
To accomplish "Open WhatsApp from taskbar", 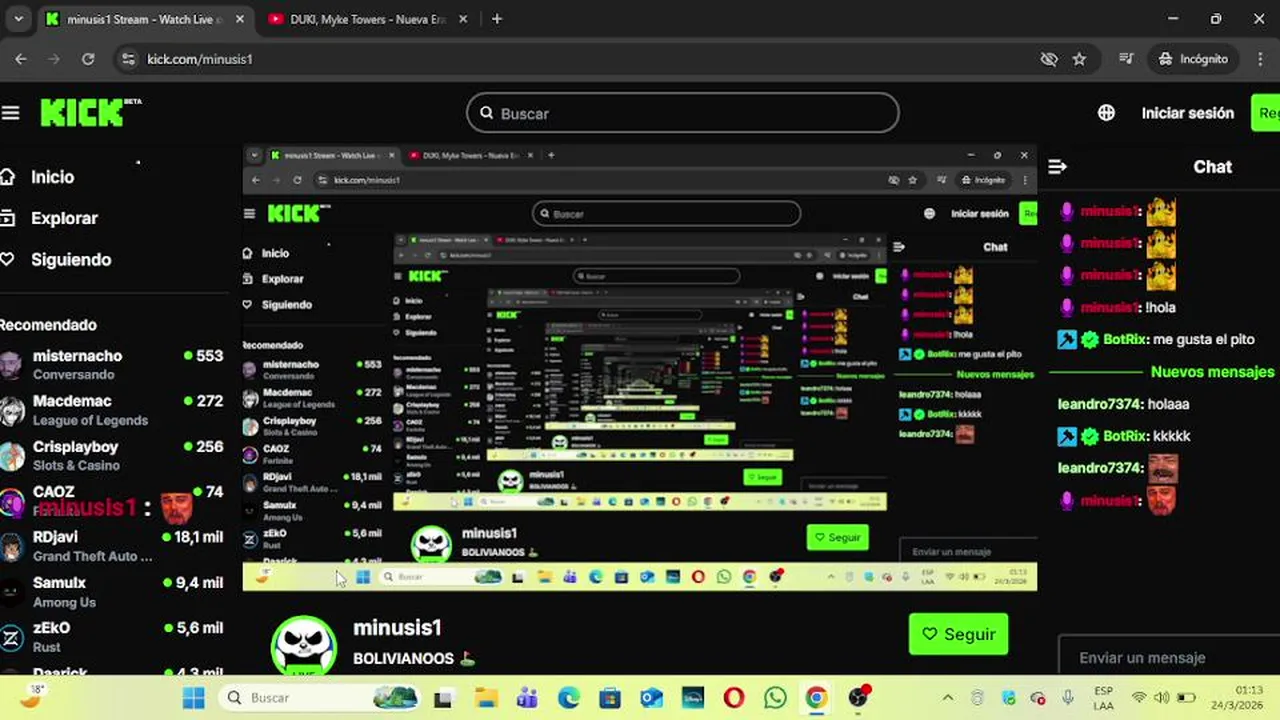I will pyautogui.click(x=775, y=698).
